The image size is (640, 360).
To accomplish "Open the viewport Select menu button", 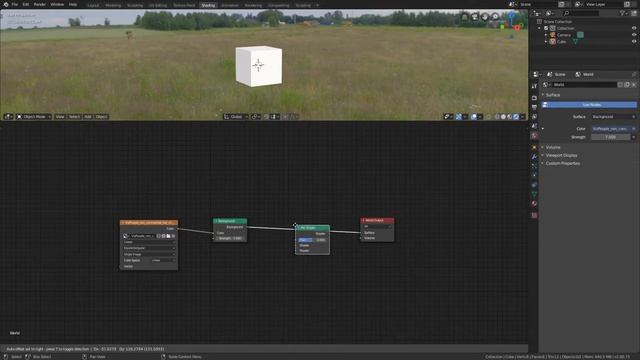I will 74,117.
